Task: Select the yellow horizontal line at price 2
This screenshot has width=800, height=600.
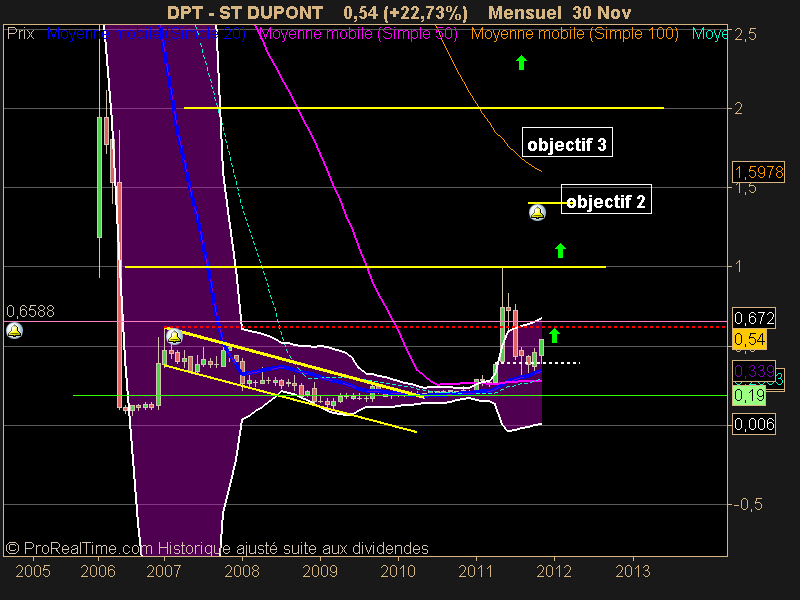Action: (x=423, y=108)
